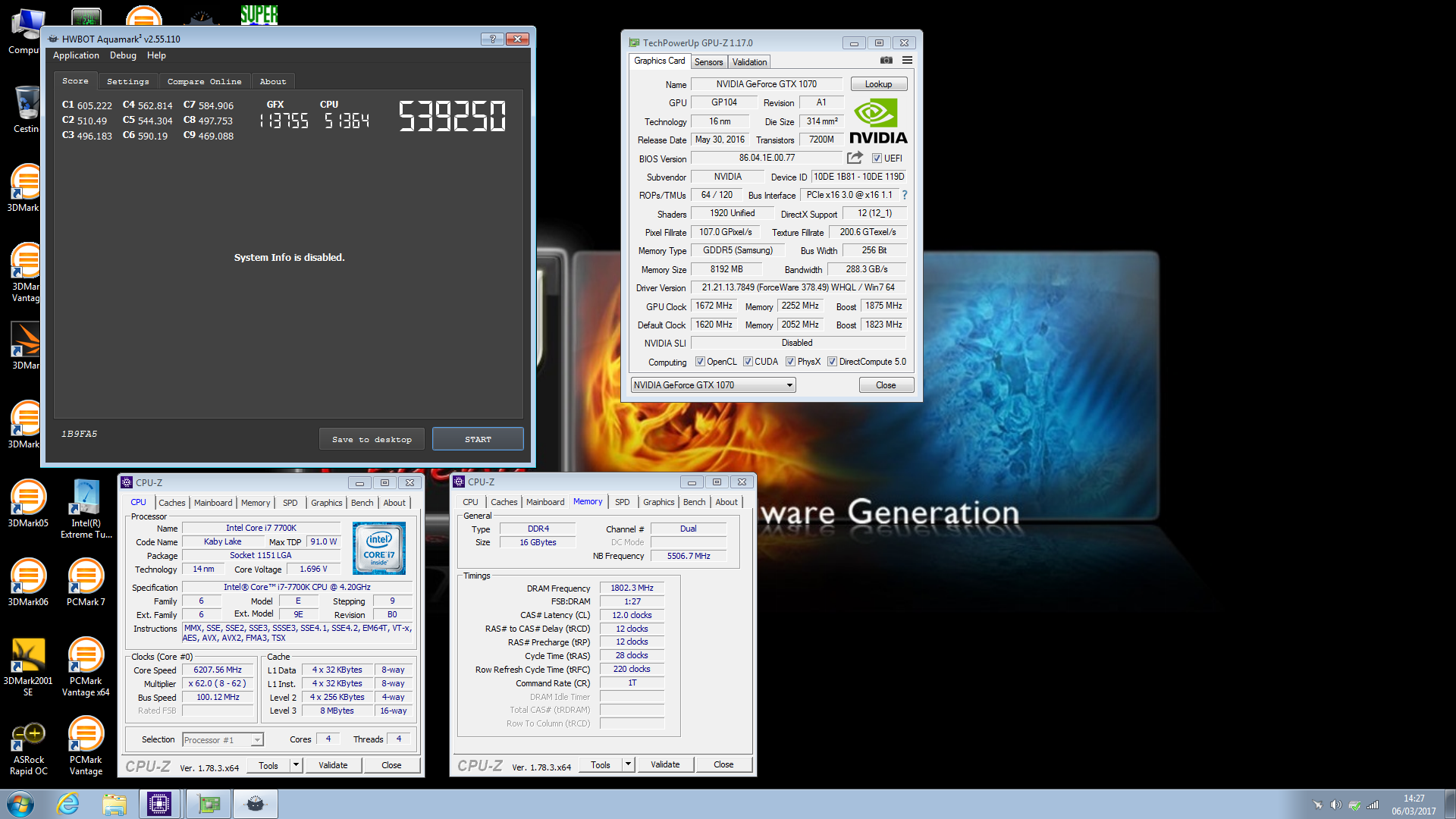
Task: Switch to the Settings tab in Aquamark
Action: pyautogui.click(x=127, y=82)
